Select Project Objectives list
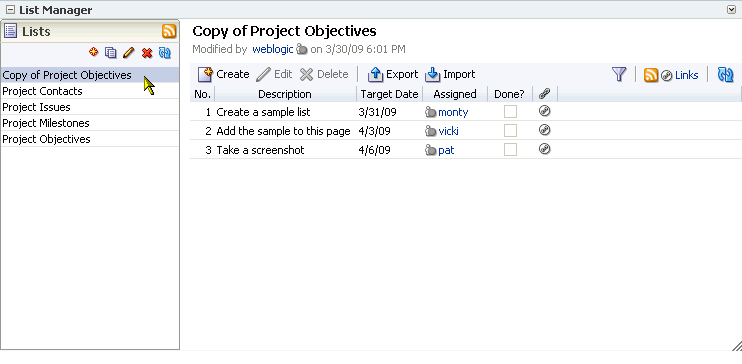The height and width of the screenshot is (364, 742). 90,139
